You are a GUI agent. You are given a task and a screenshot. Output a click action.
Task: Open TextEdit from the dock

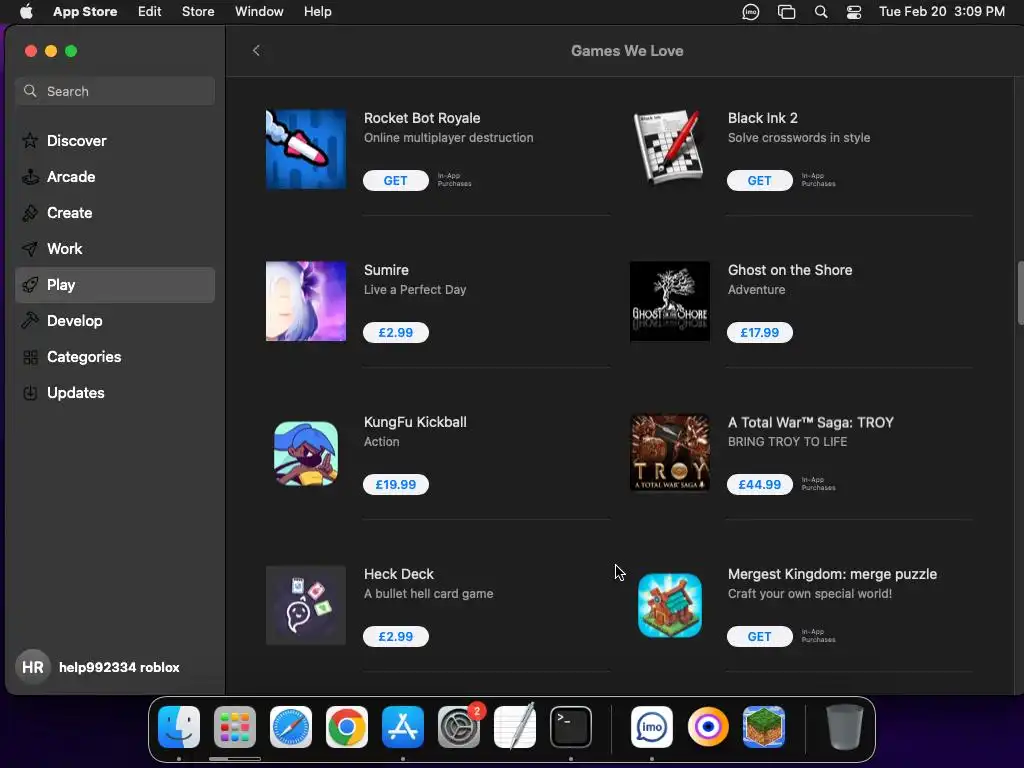pyautogui.click(x=515, y=727)
